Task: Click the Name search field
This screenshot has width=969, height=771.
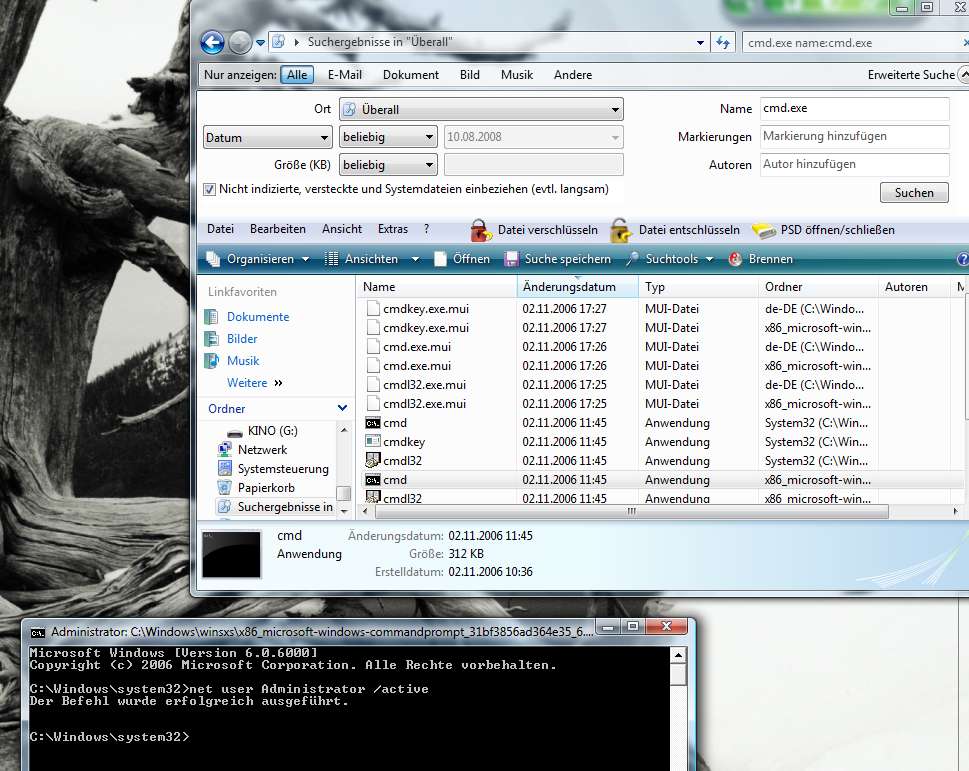Action: pyautogui.click(x=855, y=109)
